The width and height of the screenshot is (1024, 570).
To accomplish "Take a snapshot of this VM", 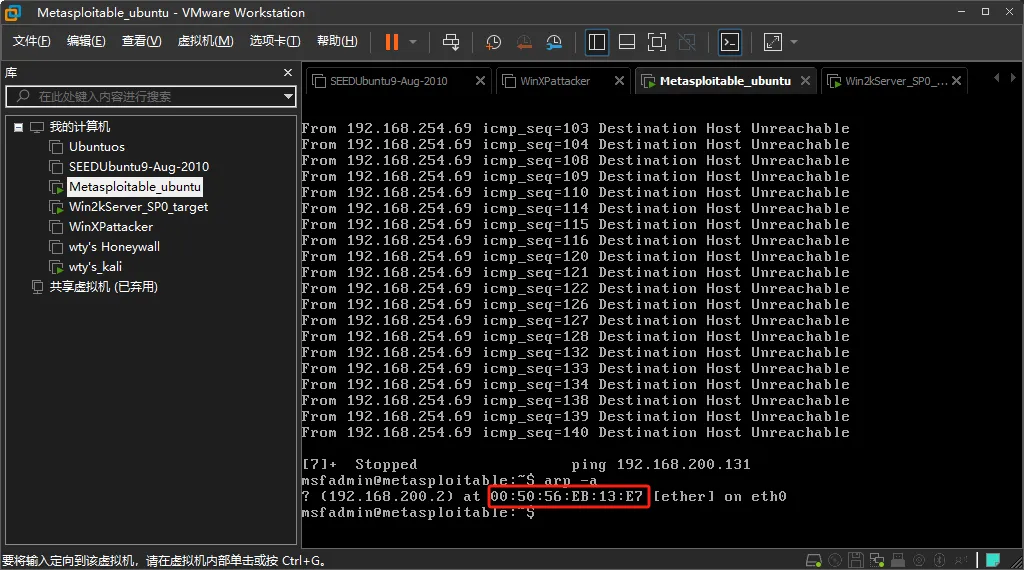I will click(494, 42).
